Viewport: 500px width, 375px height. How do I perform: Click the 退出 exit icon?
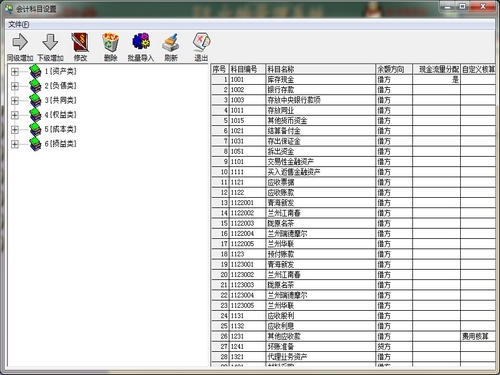pos(201,42)
